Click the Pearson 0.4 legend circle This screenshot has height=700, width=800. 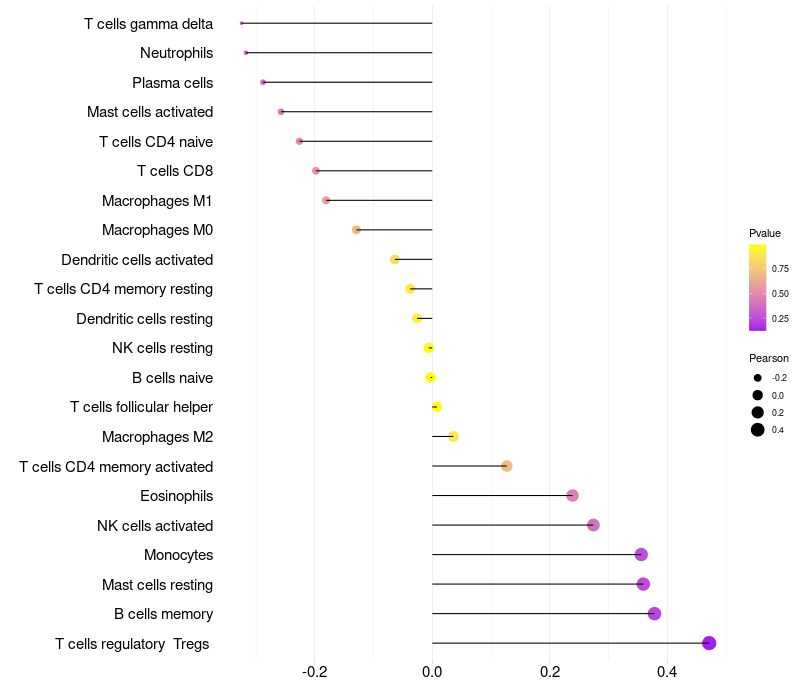click(758, 430)
